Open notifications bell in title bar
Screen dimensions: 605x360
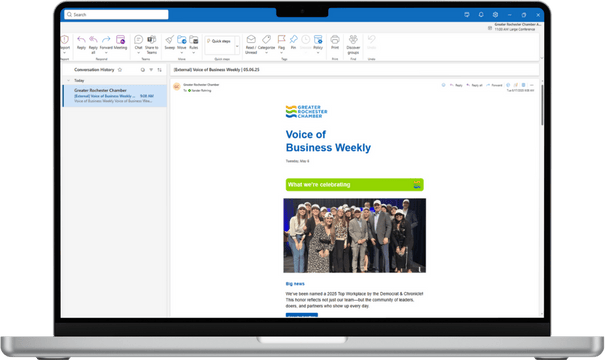pos(481,15)
